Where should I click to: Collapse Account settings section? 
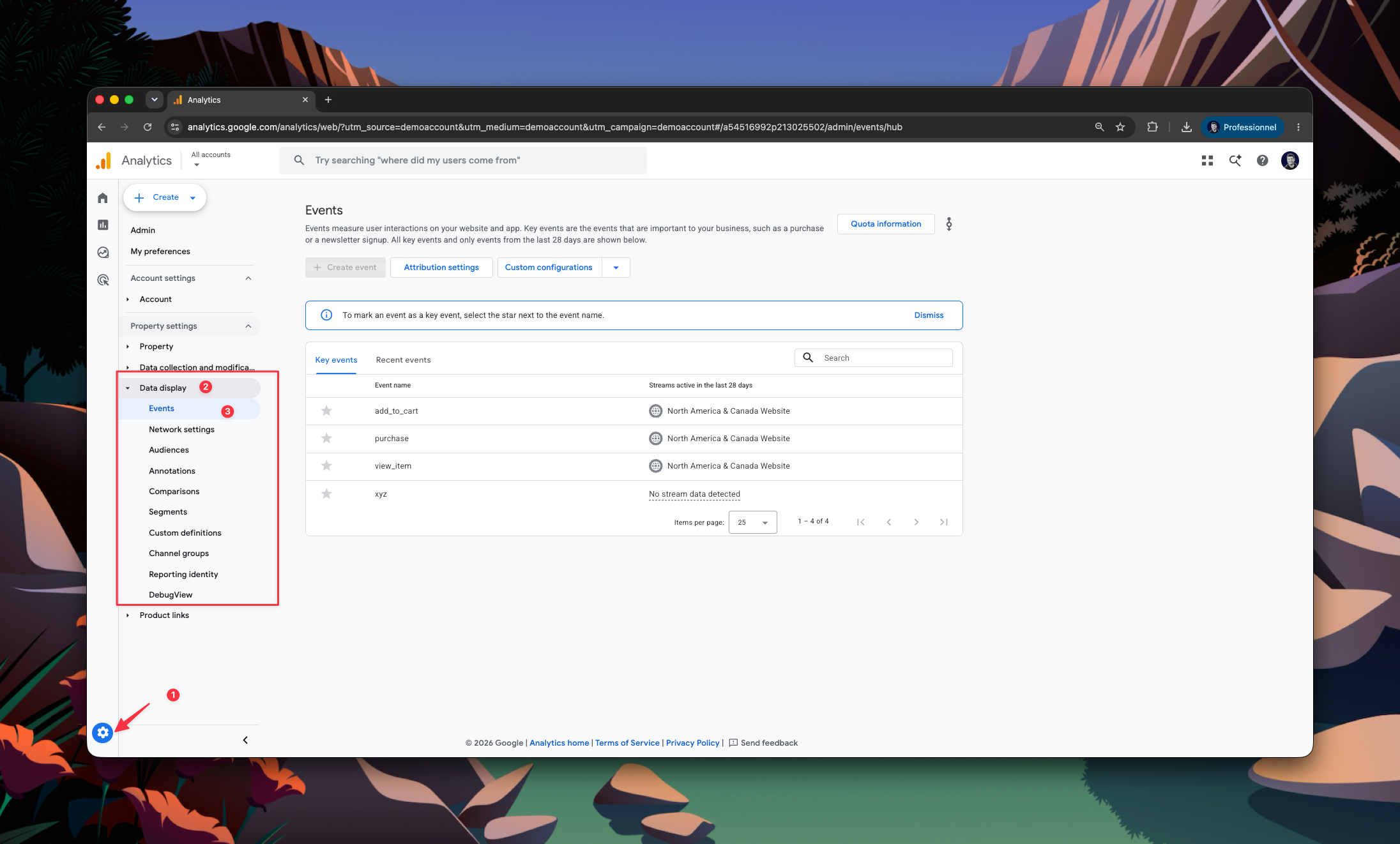[248, 278]
